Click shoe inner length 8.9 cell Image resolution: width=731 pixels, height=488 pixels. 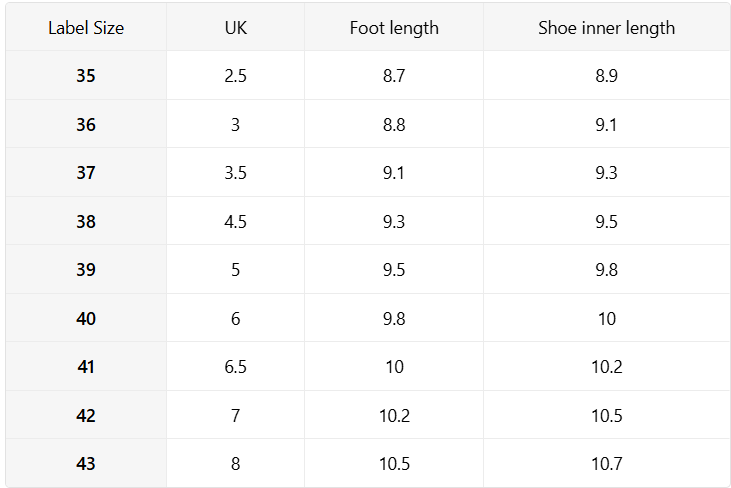point(606,76)
